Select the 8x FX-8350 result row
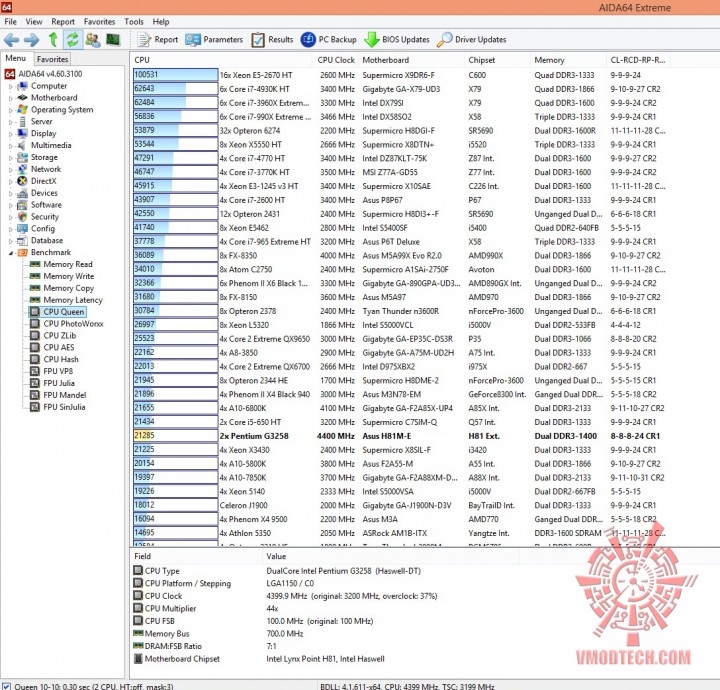Viewport: 720px width, 690px height. 399,256
